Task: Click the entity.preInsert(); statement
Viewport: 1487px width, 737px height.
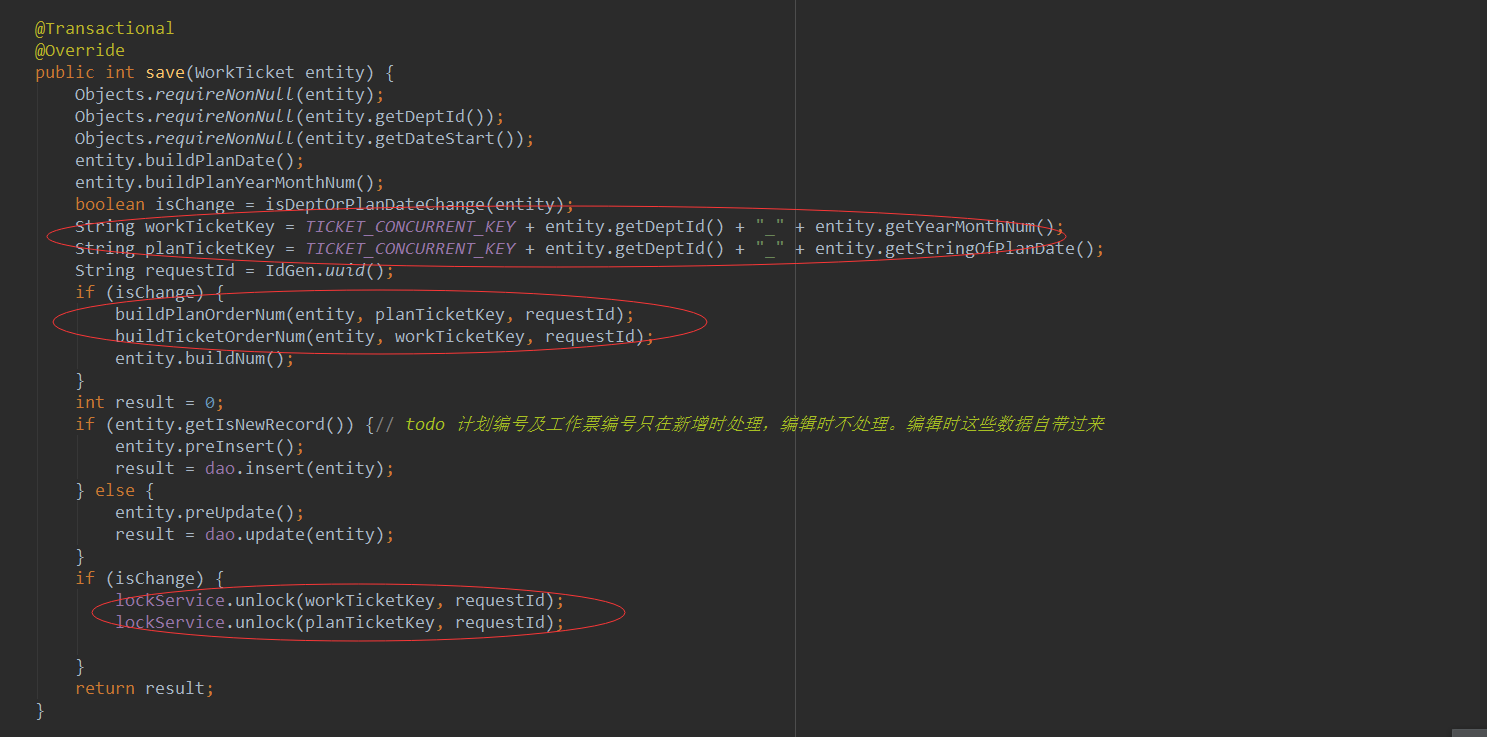Action: 210,446
